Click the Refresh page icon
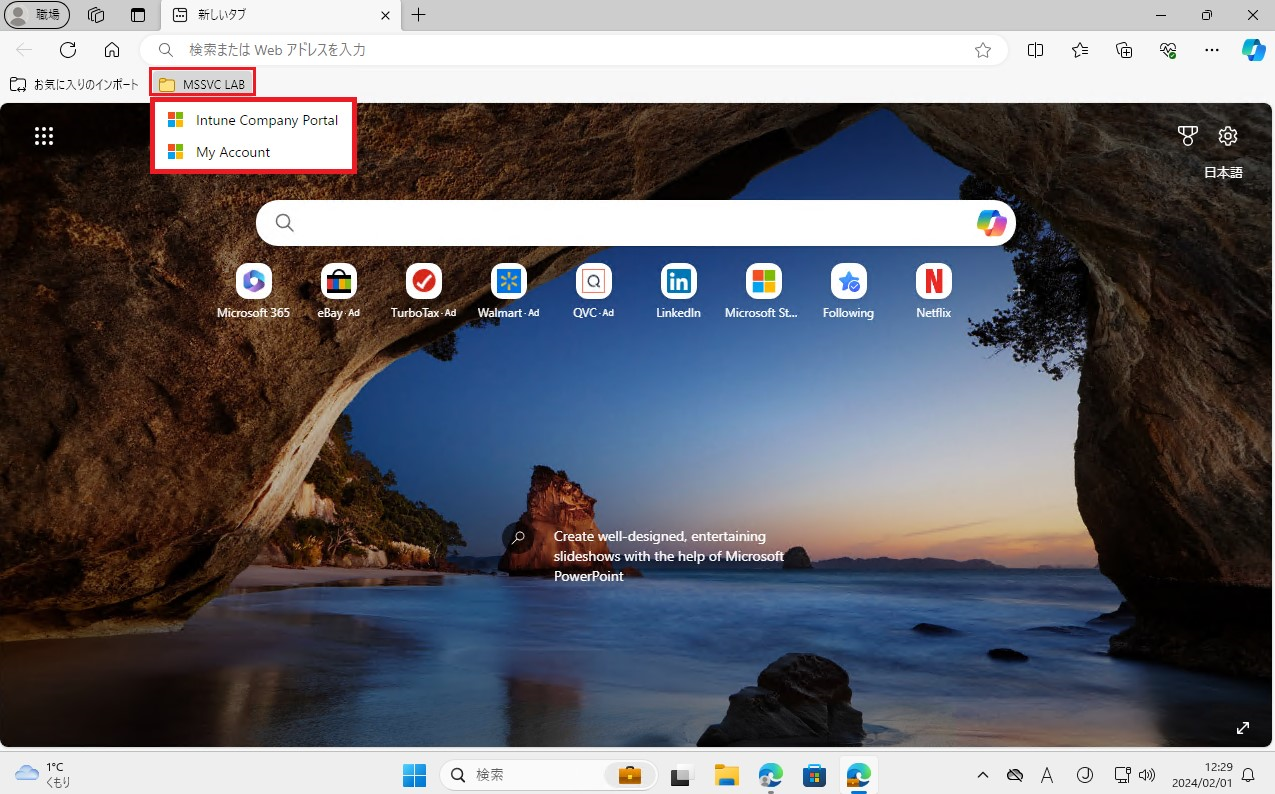 68,50
